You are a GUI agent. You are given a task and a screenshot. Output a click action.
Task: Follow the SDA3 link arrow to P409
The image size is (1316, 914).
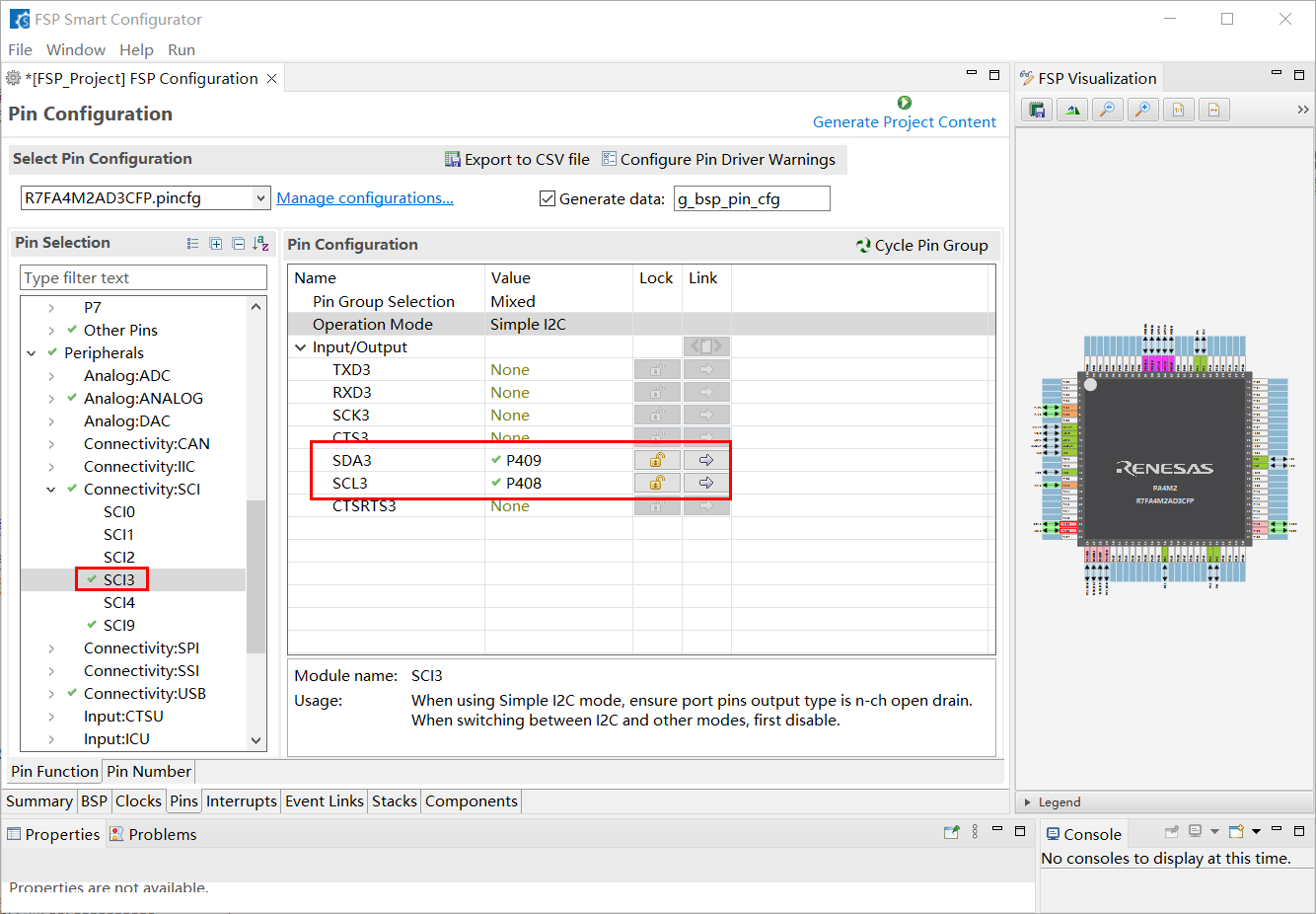tap(706, 460)
